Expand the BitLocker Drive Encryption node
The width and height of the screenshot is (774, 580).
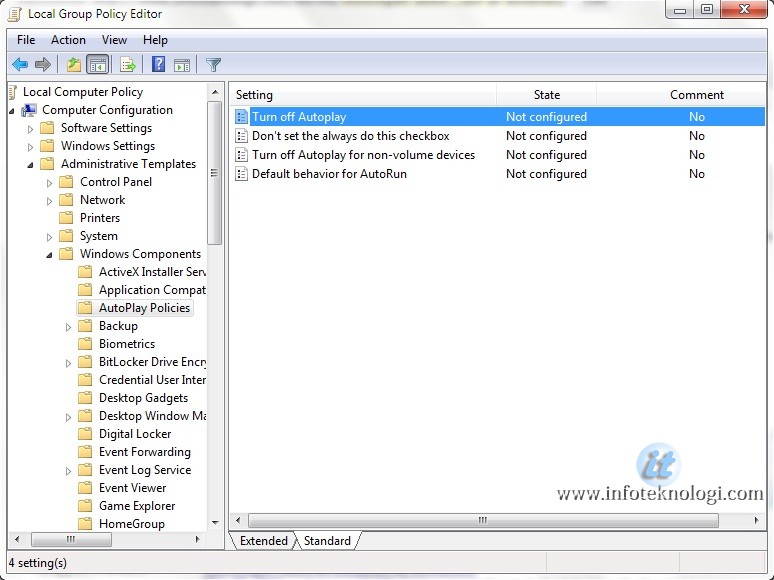click(x=69, y=363)
